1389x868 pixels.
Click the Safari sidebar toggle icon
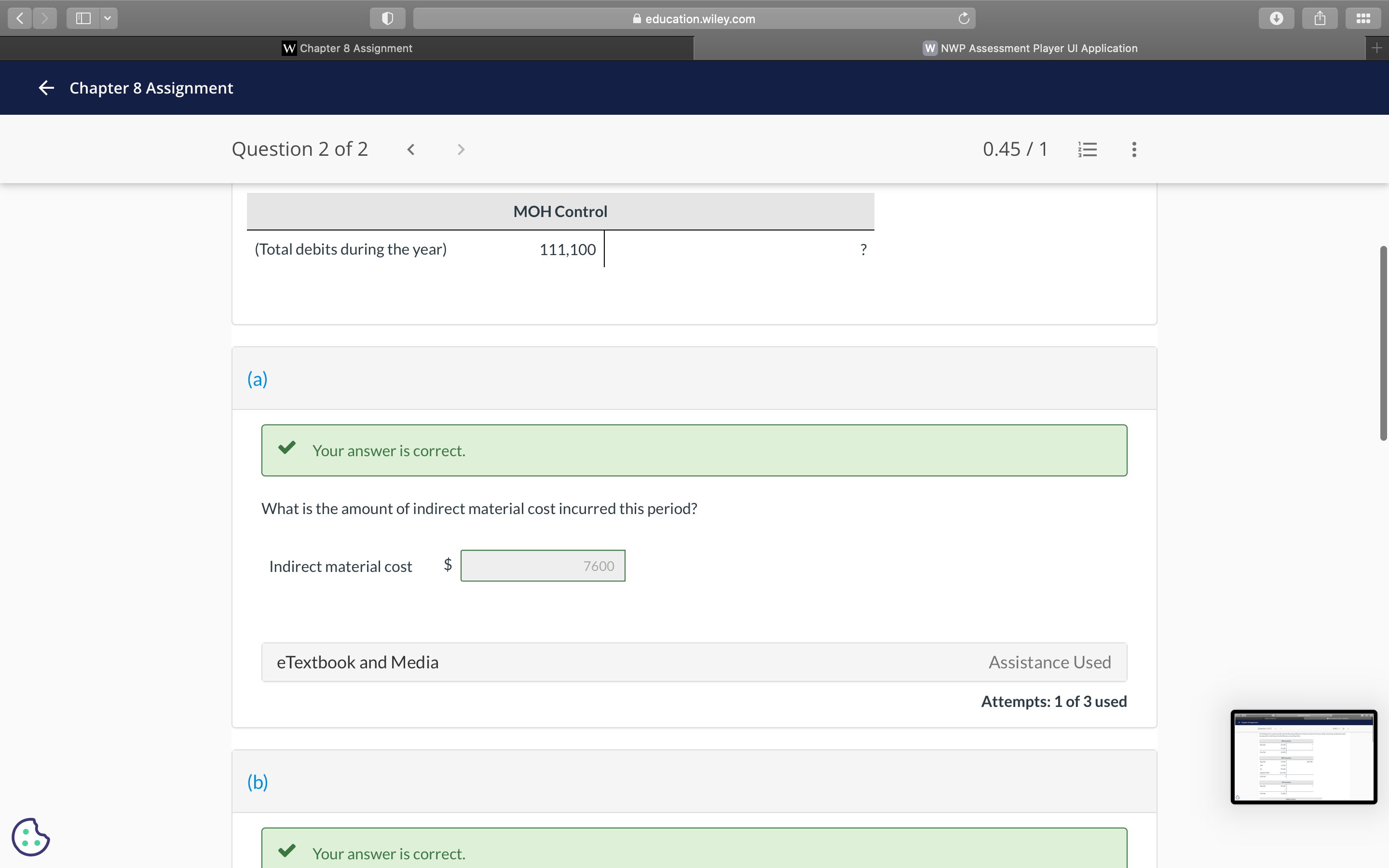pyautogui.click(x=83, y=18)
